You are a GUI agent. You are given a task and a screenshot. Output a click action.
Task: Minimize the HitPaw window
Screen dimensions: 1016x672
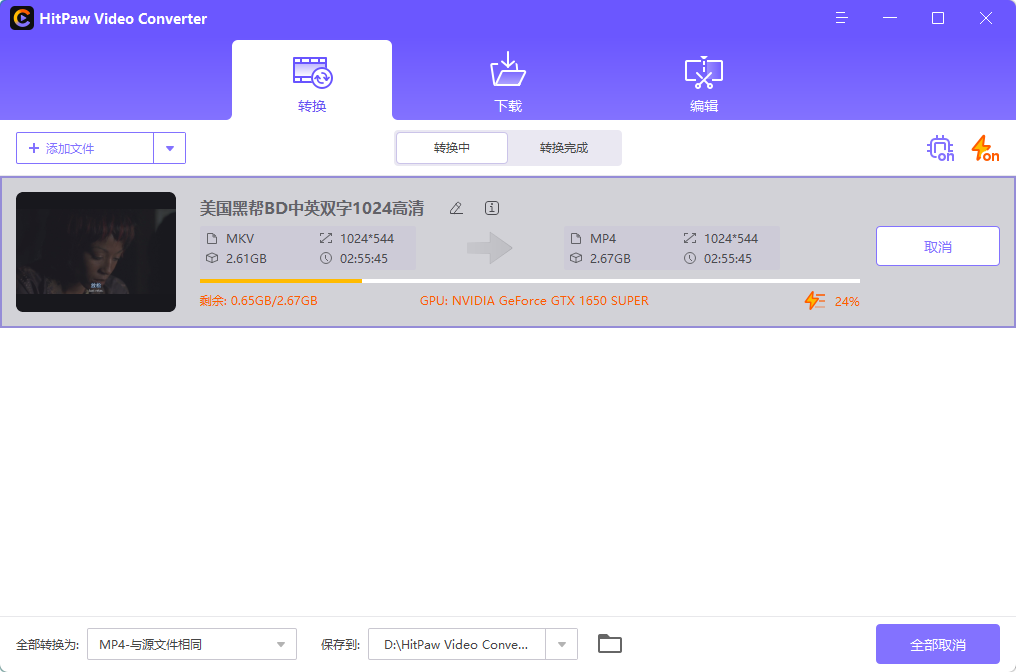(890, 18)
